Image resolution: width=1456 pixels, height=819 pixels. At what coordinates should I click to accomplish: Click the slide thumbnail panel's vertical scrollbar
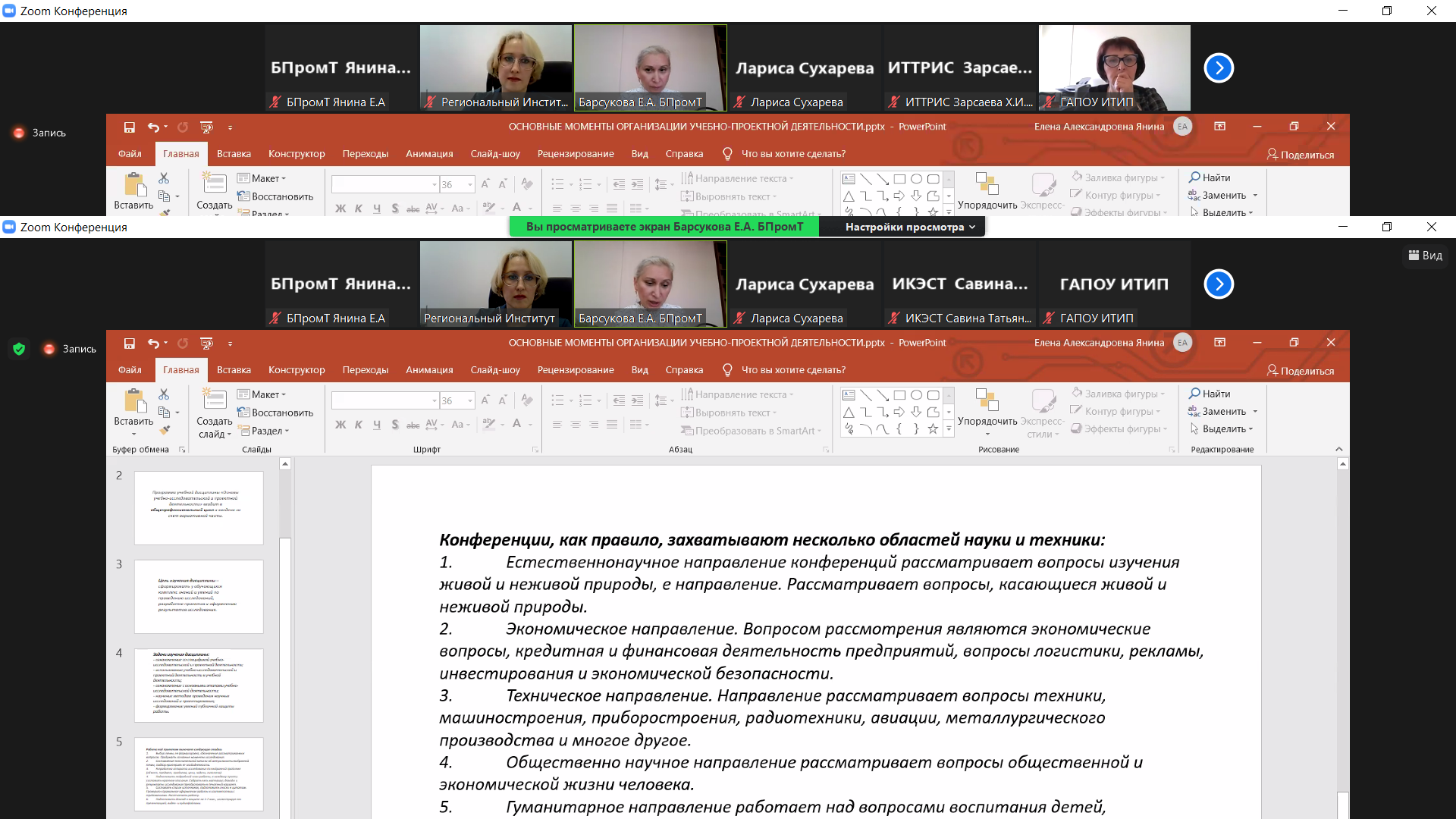click(x=285, y=637)
